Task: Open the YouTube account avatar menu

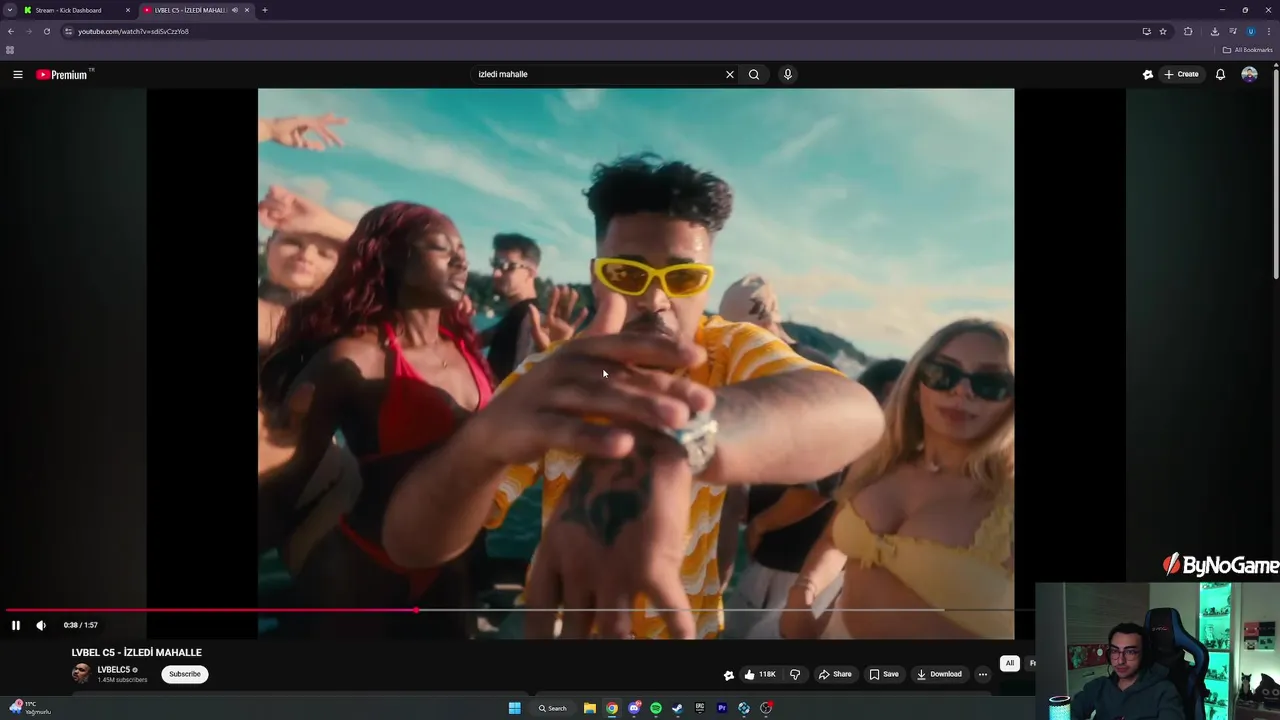Action: tap(1249, 74)
